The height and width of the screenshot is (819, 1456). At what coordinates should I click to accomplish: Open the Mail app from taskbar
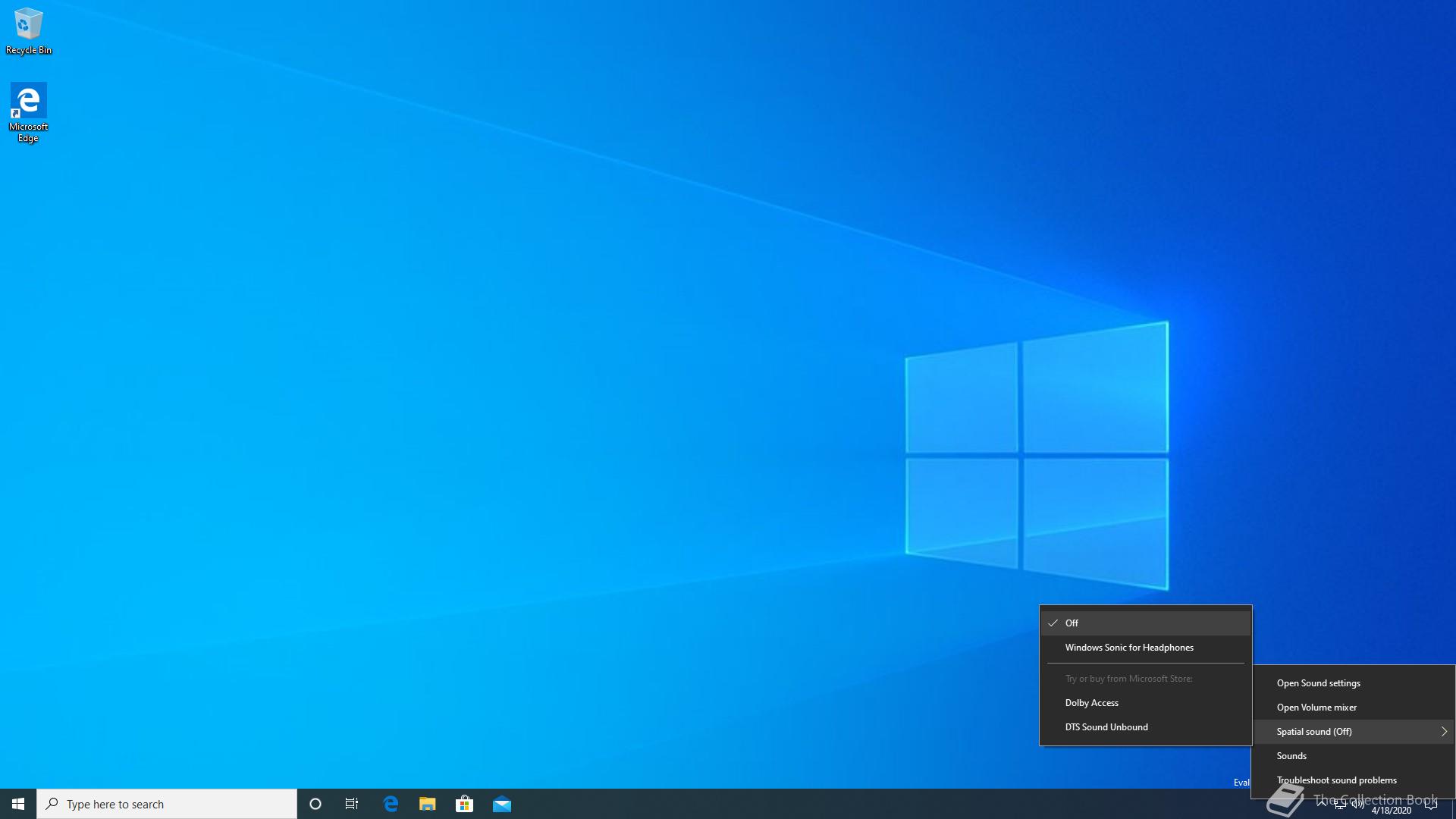point(502,804)
